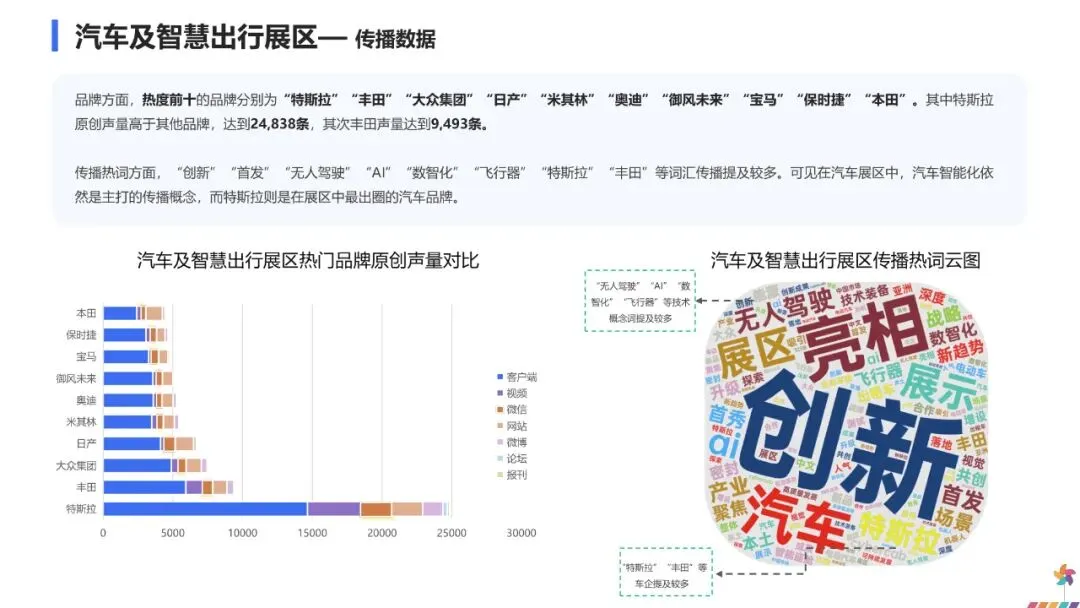The height and width of the screenshot is (608, 1080).
Task: Click the 御风未来 axis label
Action: [x=76, y=378]
